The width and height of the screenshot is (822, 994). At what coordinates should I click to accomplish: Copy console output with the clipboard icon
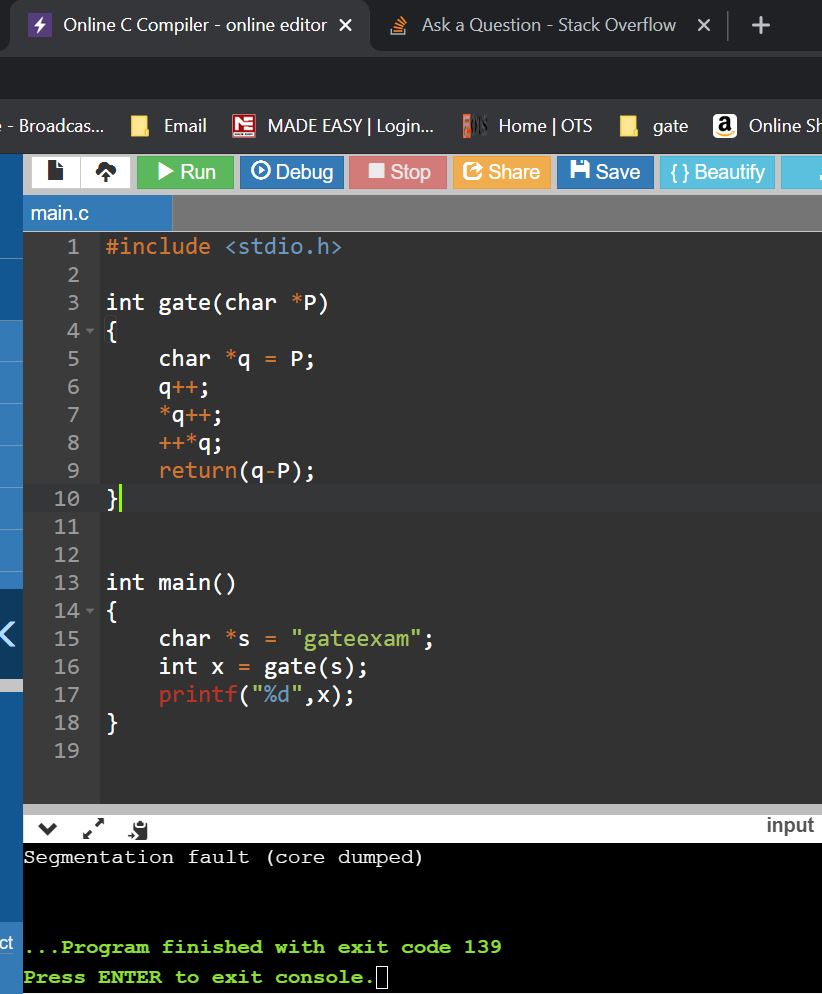pos(138,828)
